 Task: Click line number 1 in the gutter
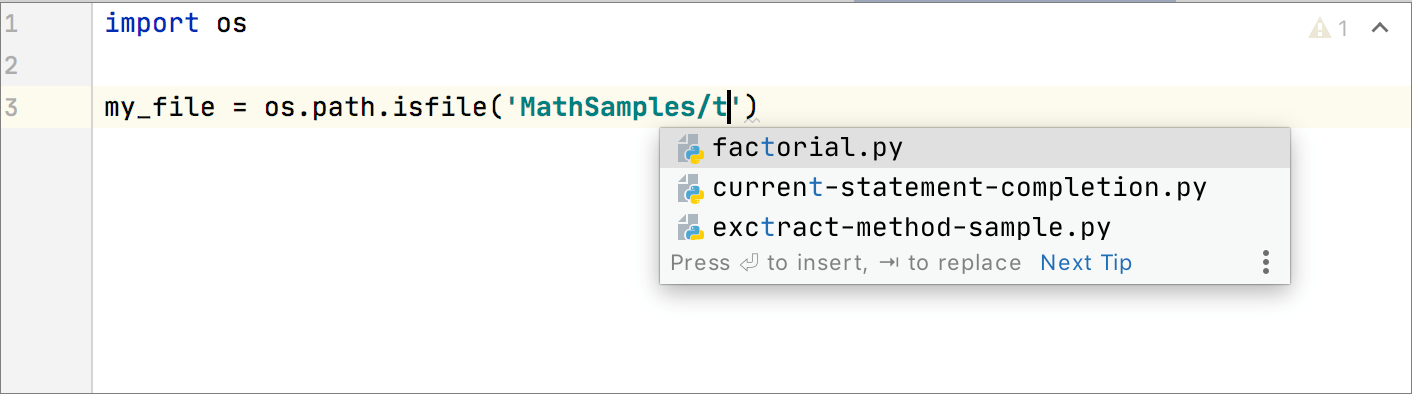(x=10, y=24)
